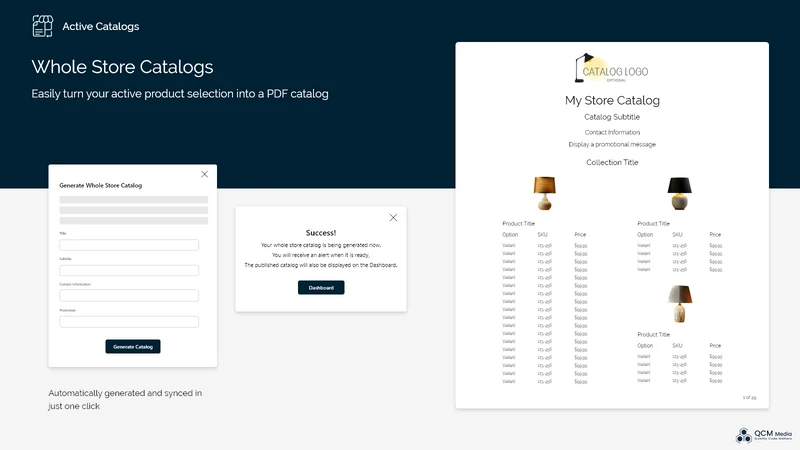Click 'Contact Information' in catalog preview

point(612,132)
